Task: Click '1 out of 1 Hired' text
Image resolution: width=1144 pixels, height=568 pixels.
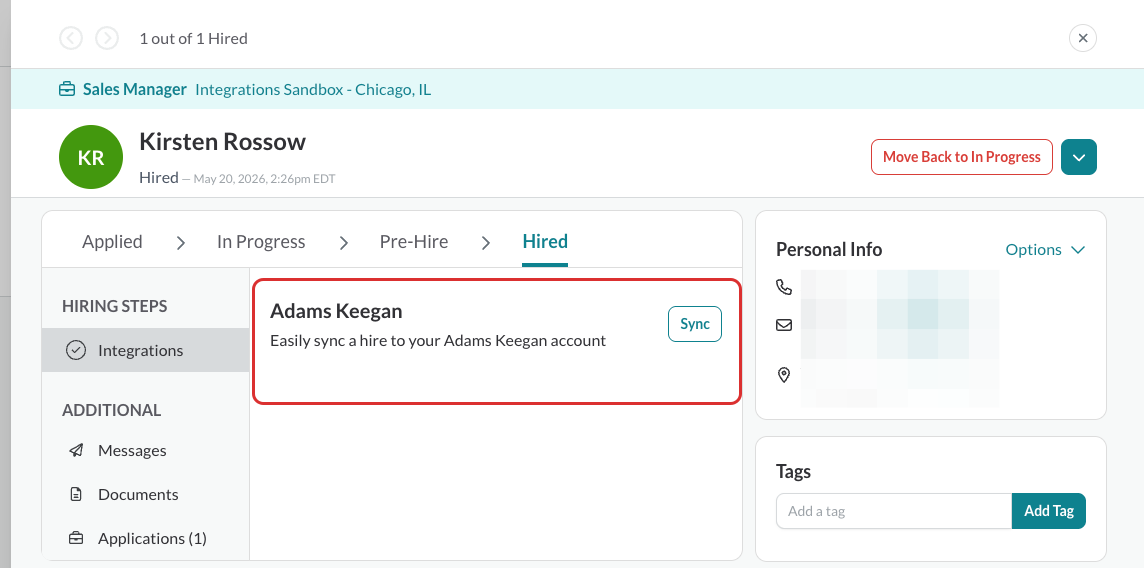Action: coord(193,39)
